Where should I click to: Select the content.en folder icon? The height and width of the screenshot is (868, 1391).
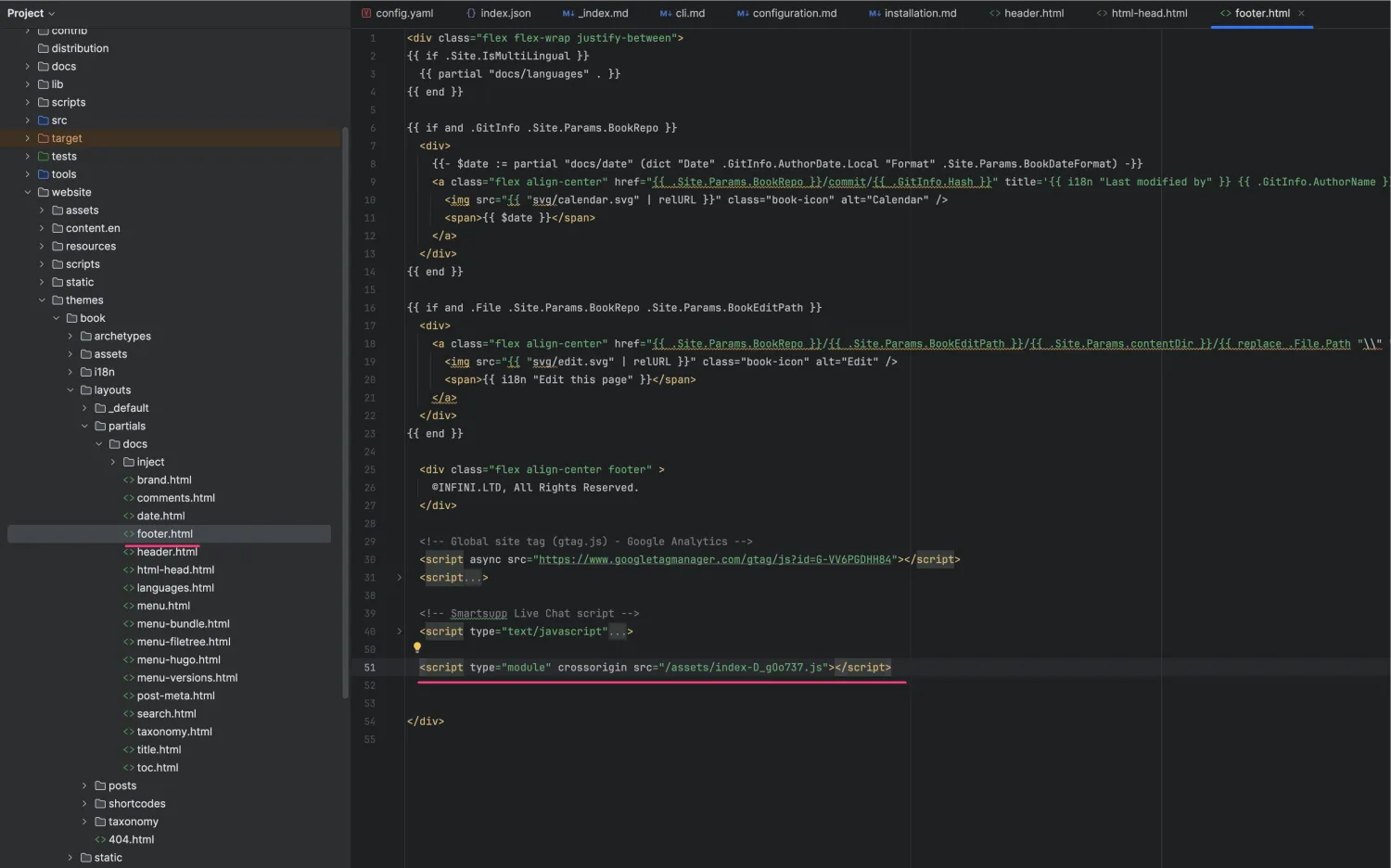57,228
